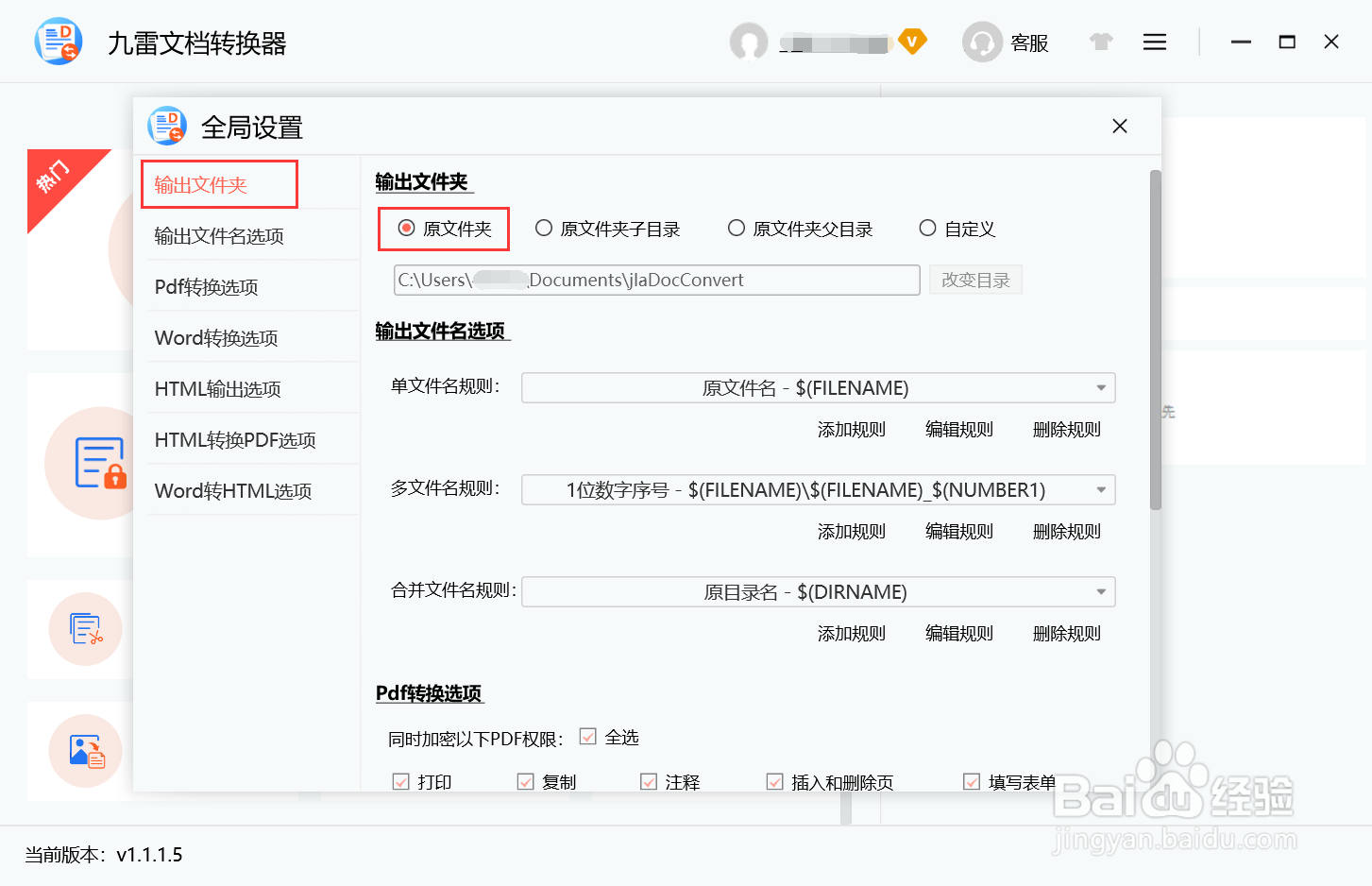Click the 当前版本 v1.1.1.5 status text
This screenshot has width=1372, height=886.
104,855
